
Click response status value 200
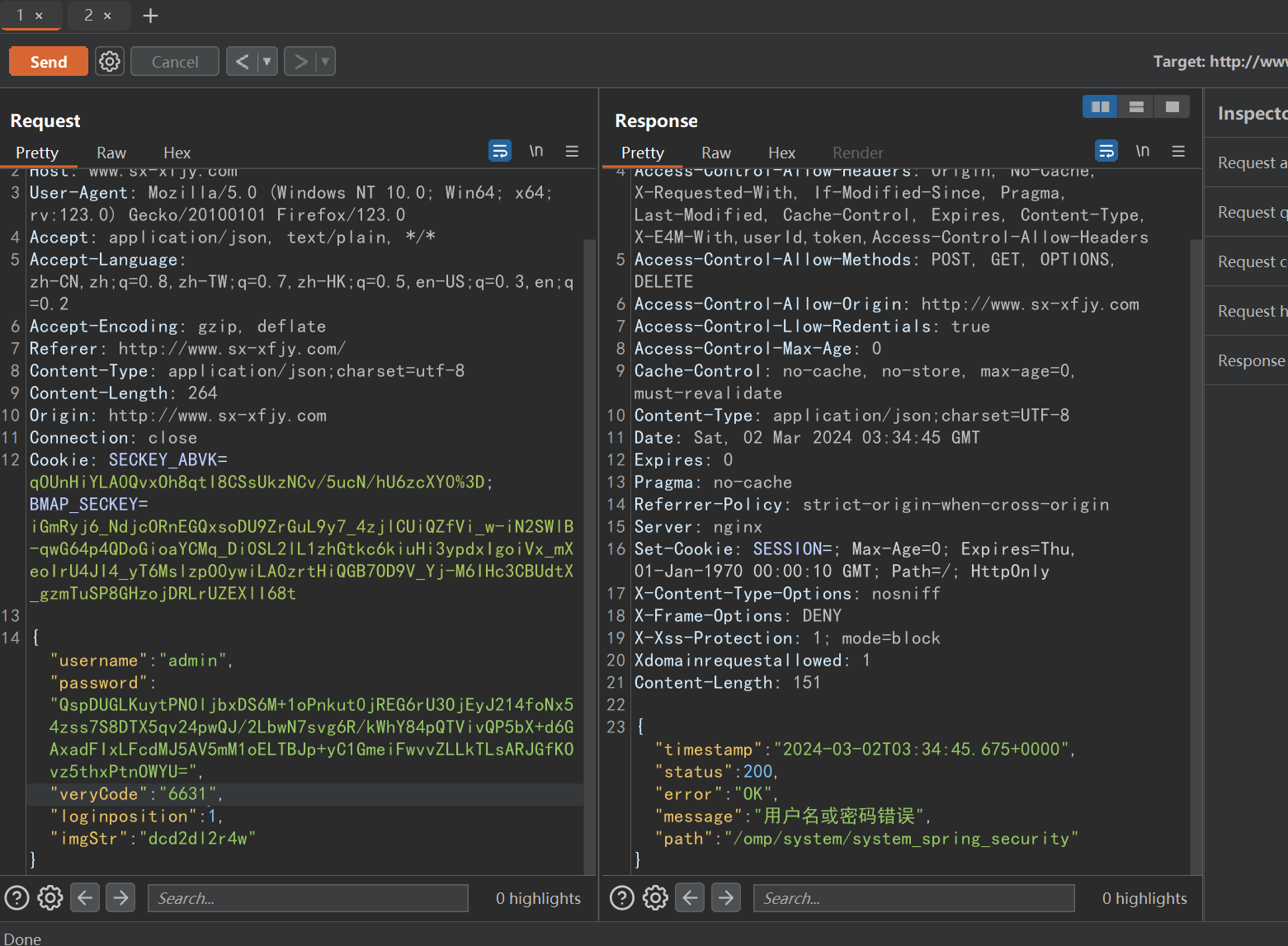tap(757, 771)
